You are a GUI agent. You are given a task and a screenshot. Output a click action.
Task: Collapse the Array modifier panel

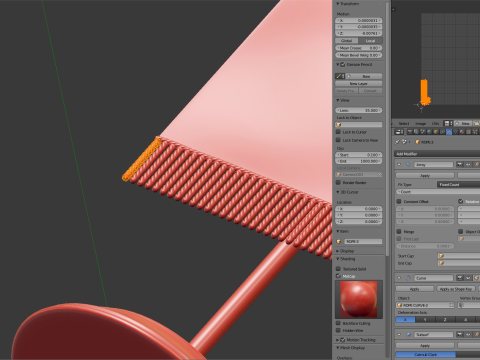[x=399, y=165]
